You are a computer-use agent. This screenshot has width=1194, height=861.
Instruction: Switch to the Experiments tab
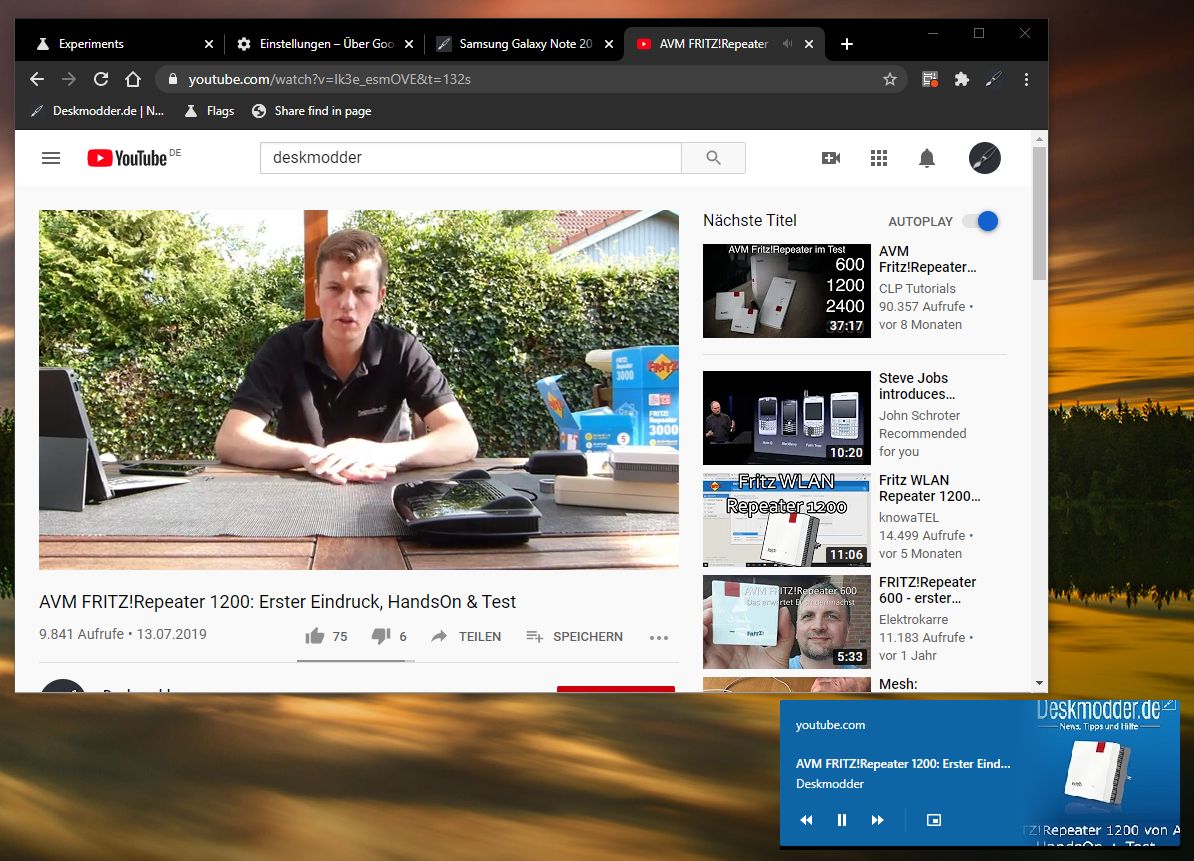(120, 44)
